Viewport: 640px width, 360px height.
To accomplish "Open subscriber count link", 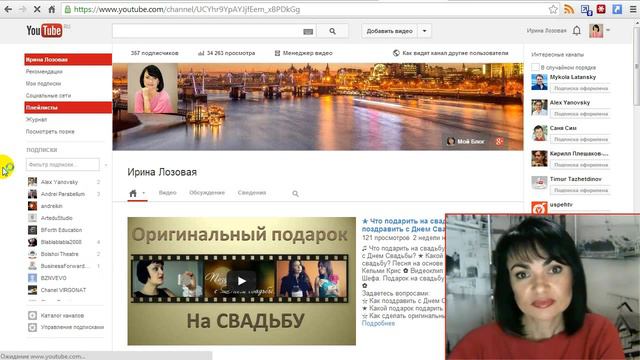I will point(154,53).
